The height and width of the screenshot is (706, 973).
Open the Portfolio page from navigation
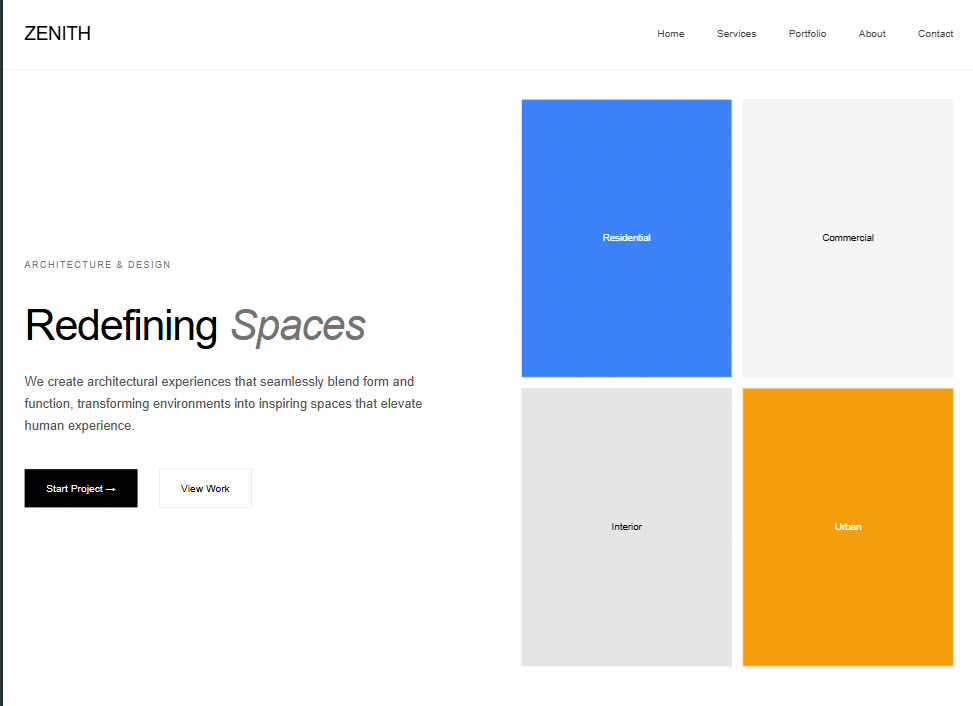click(807, 34)
